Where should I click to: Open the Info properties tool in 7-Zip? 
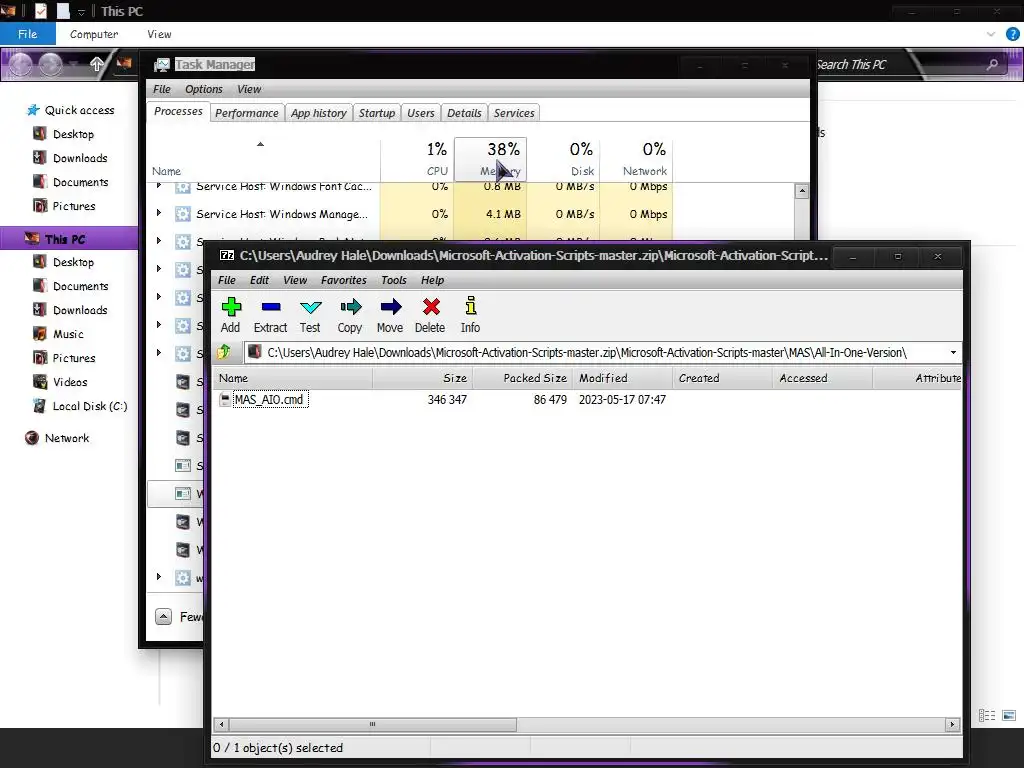(x=470, y=306)
